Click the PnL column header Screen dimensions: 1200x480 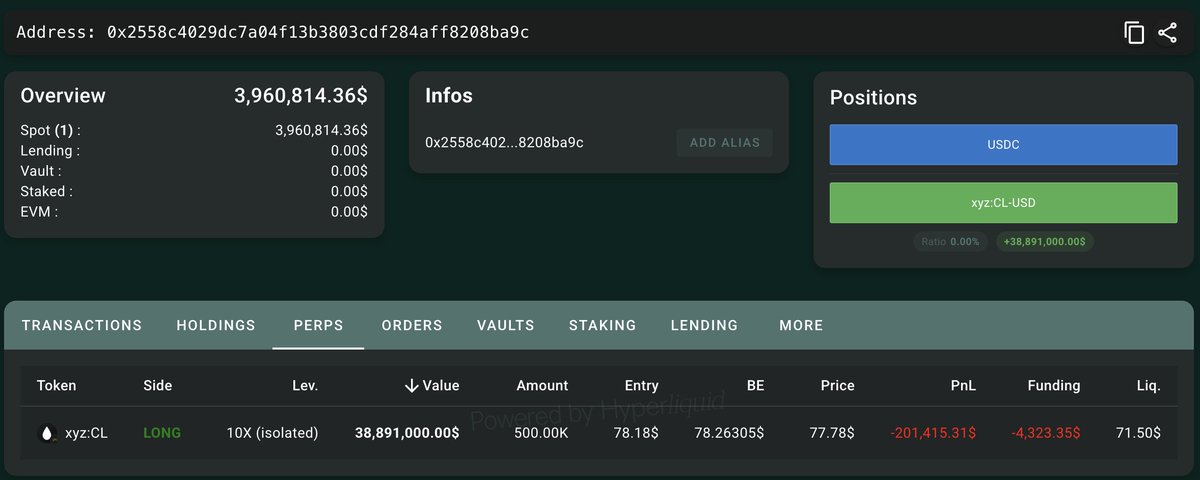(x=963, y=385)
